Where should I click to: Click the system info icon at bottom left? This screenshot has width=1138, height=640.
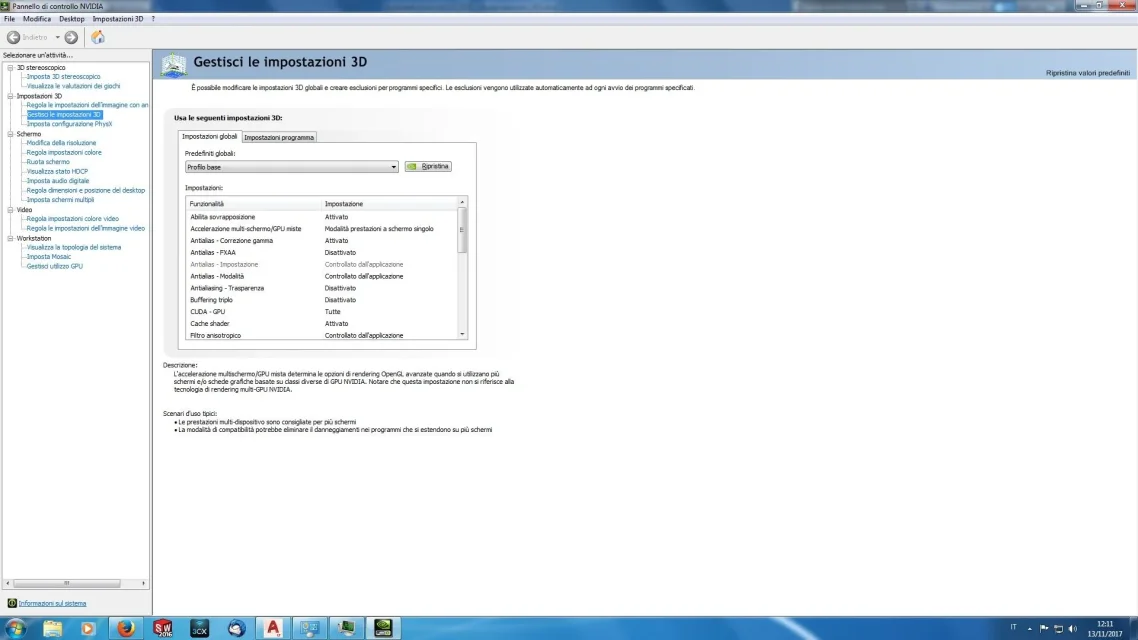pyautogui.click(x=12, y=603)
